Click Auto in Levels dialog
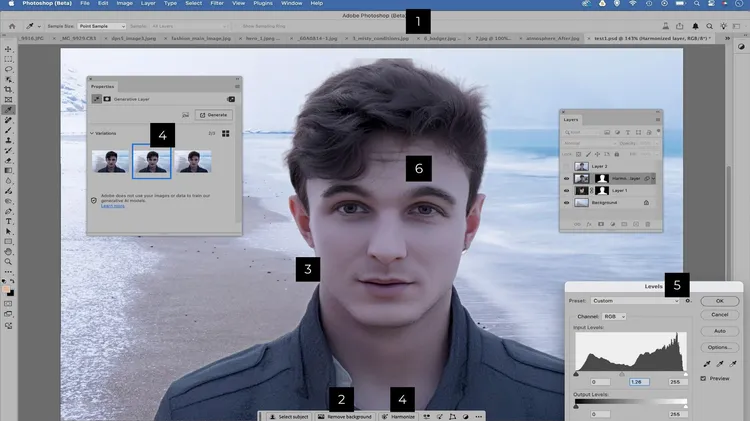The height and width of the screenshot is (421, 750). (x=719, y=331)
